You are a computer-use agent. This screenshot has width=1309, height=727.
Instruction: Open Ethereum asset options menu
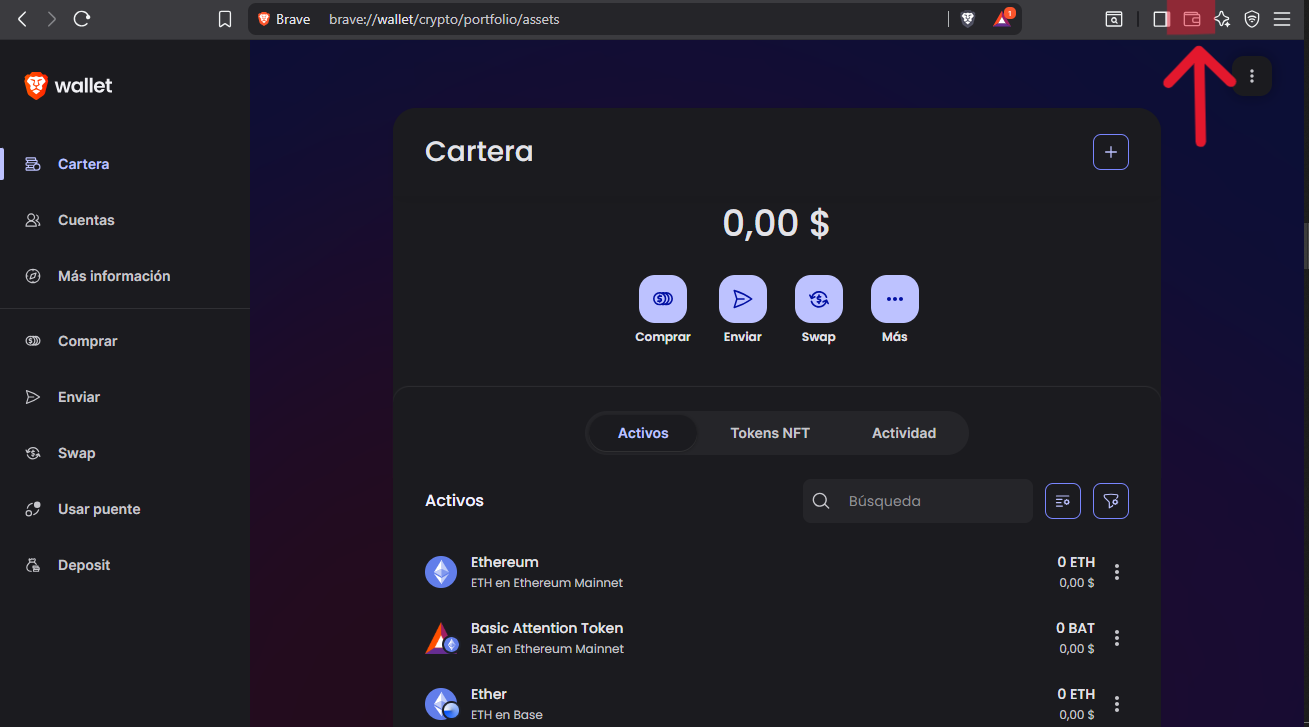pos(1117,572)
